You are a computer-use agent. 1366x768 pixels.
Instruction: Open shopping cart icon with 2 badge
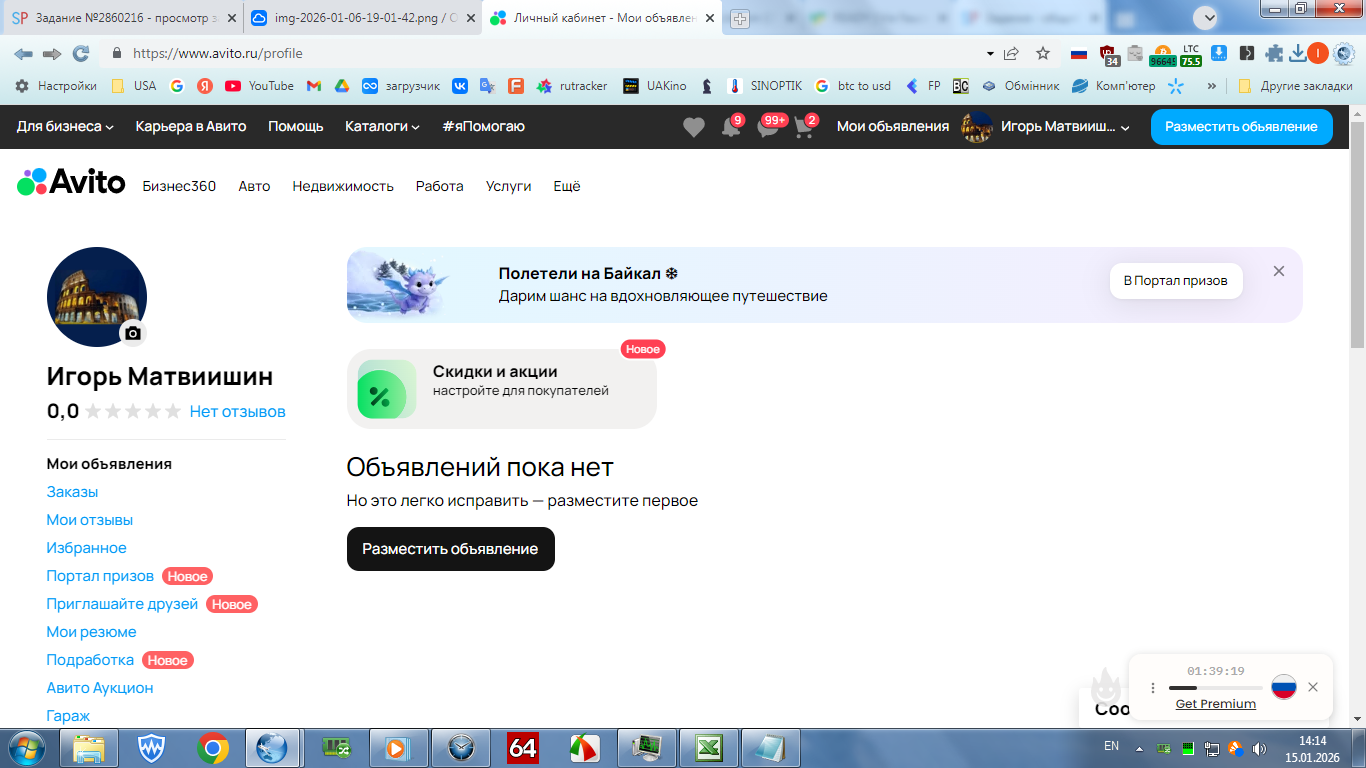pyautogui.click(x=806, y=127)
